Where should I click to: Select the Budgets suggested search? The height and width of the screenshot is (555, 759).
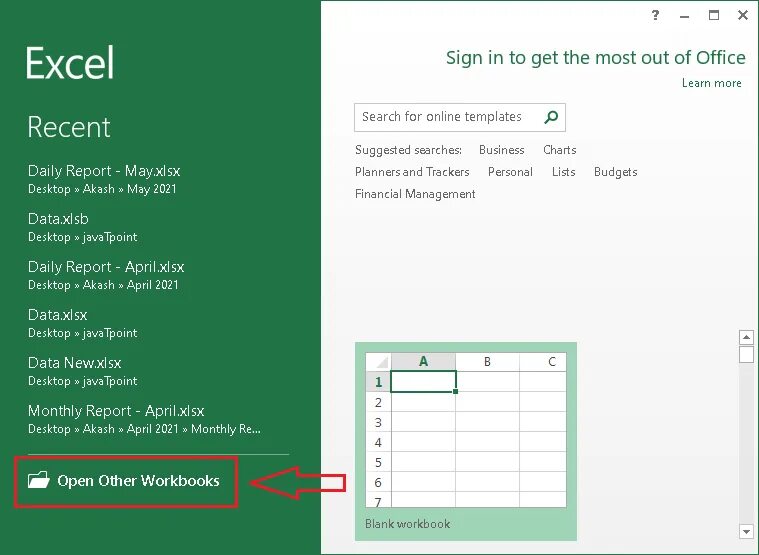(x=615, y=172)
